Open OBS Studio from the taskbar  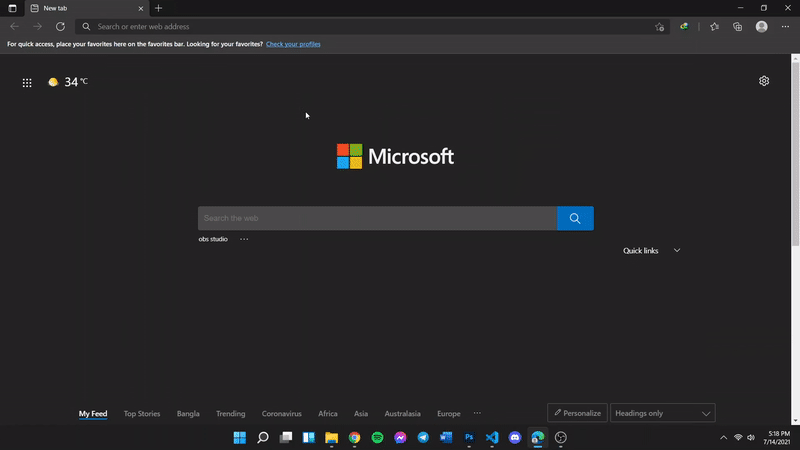click(561, 437)
